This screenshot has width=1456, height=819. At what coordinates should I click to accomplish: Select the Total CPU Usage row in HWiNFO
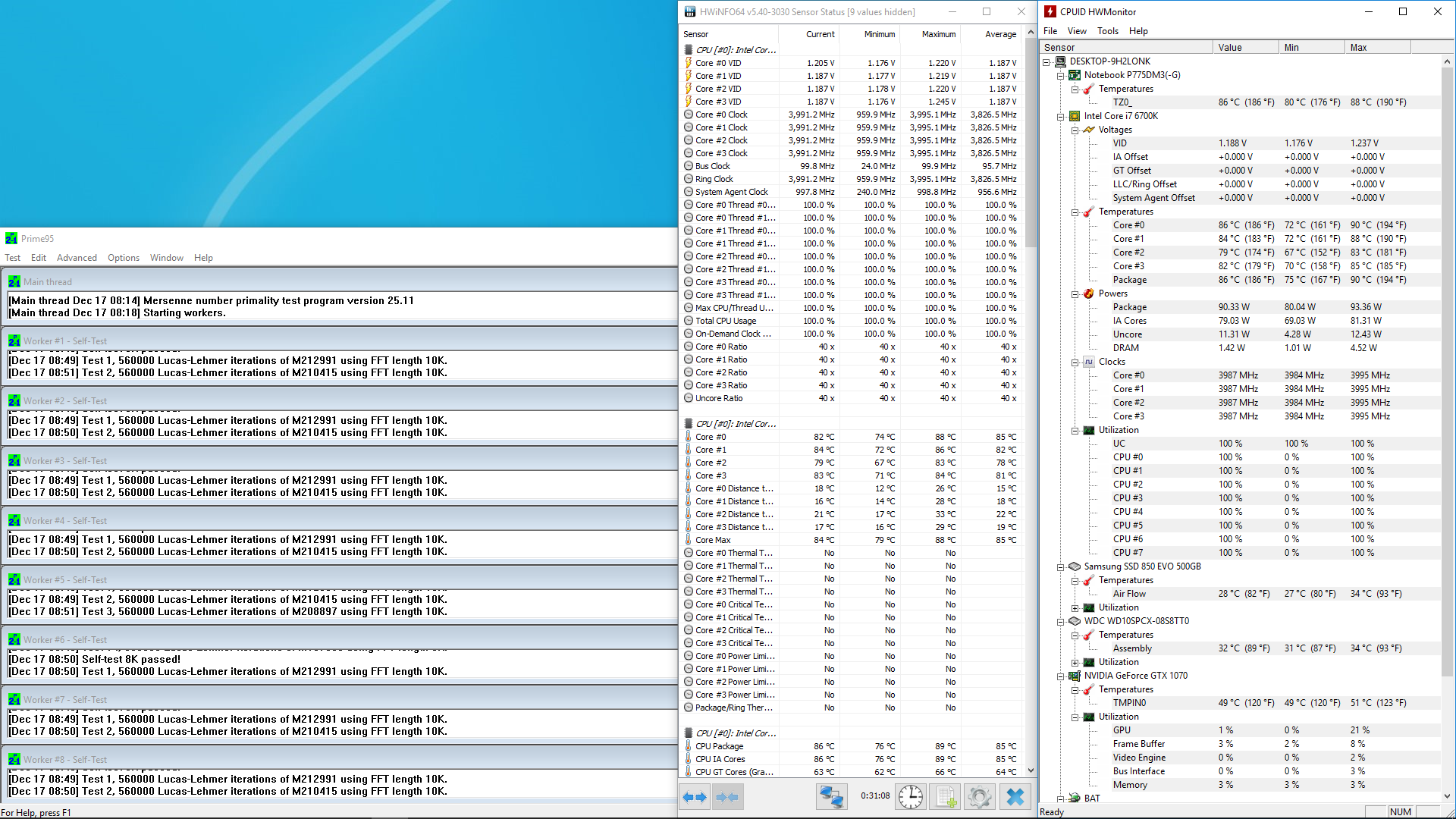851,321
